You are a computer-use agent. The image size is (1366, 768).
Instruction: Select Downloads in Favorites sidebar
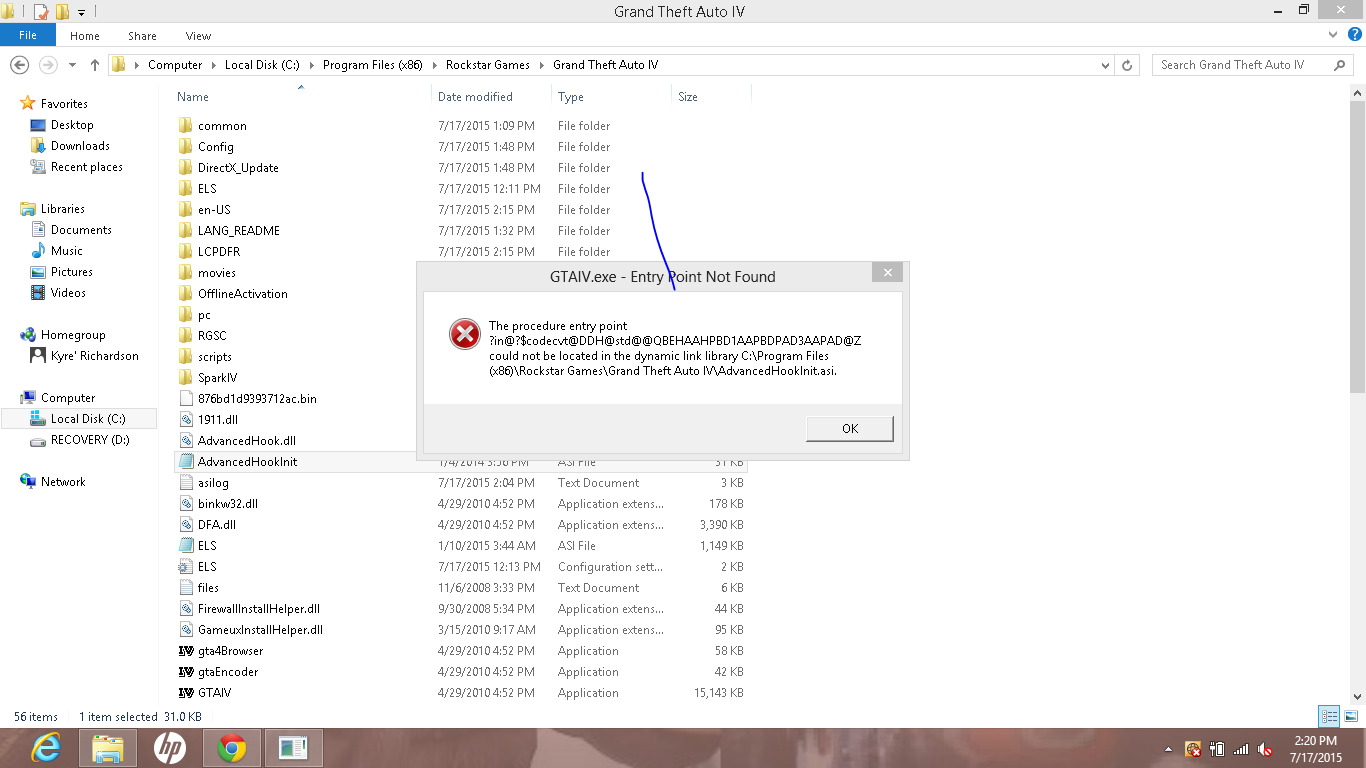point(80,146)
